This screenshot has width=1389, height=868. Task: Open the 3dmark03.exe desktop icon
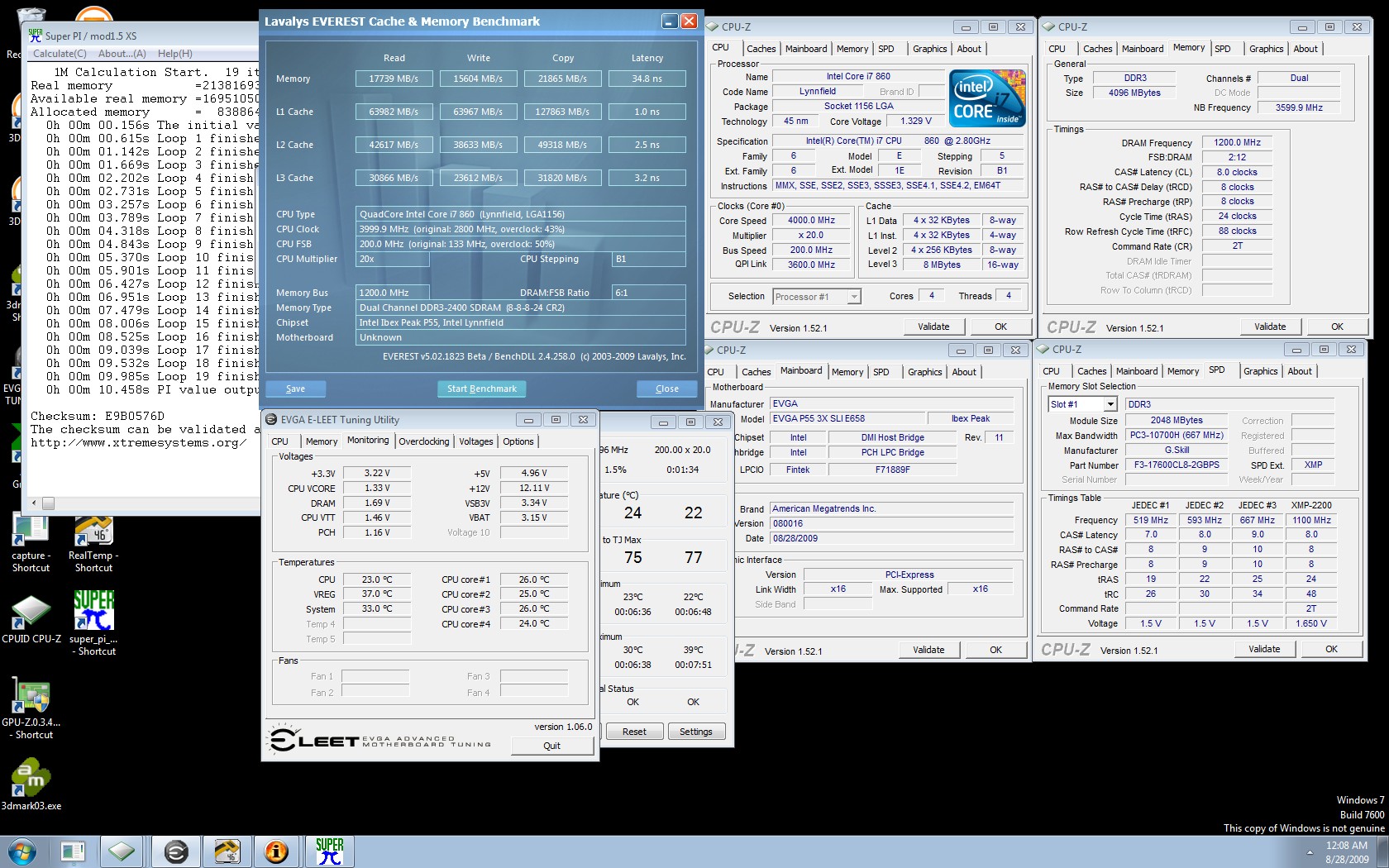31,785
